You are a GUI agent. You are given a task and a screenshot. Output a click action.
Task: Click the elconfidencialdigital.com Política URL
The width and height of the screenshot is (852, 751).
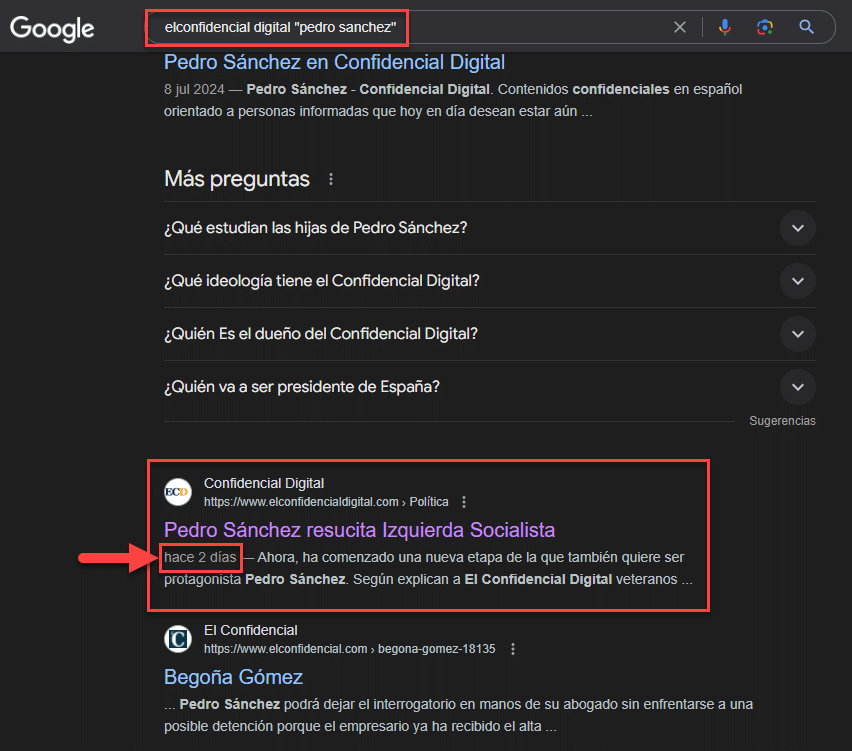[326, 502]
